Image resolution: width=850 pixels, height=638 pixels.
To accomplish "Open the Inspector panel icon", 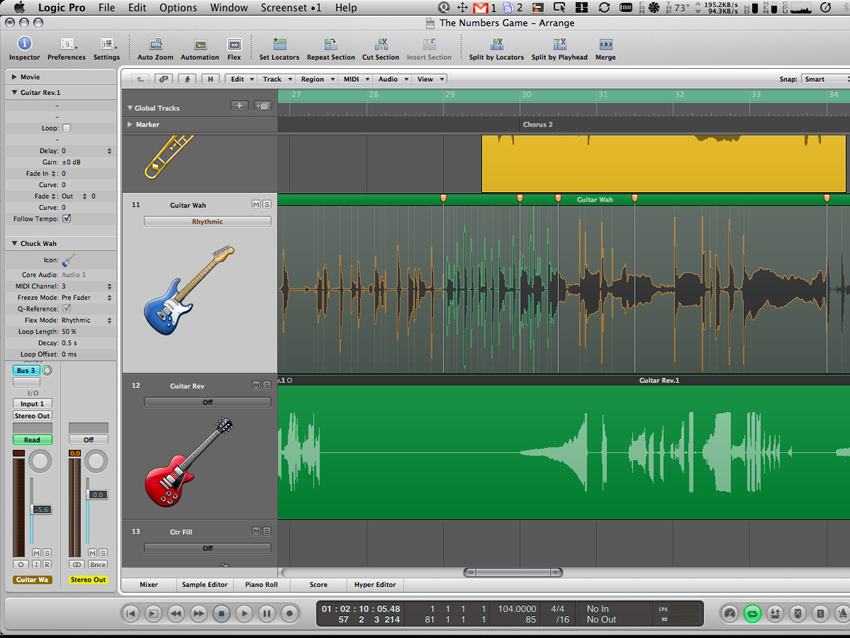I will click(24, 44).
